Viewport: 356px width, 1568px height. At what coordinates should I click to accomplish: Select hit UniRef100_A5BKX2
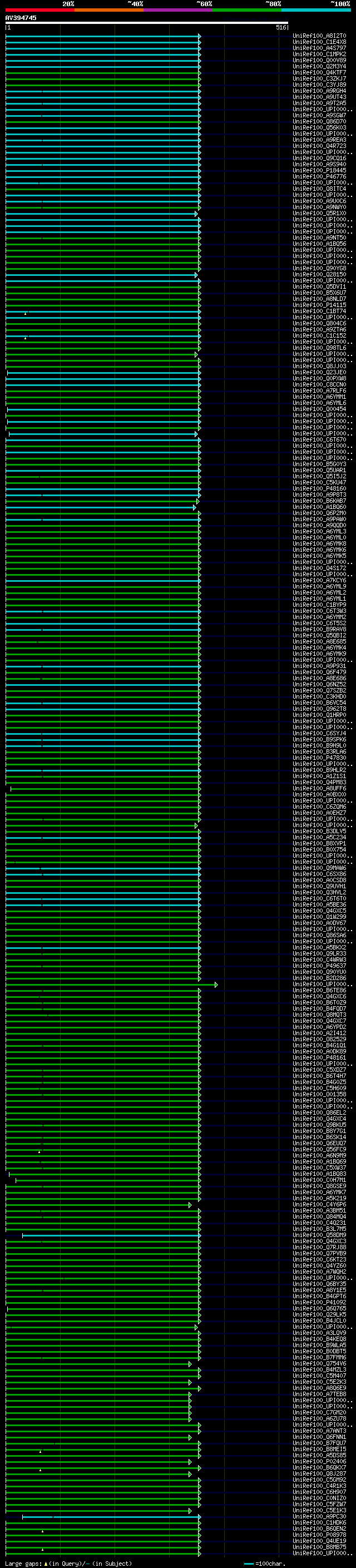(x=319, y=948)
